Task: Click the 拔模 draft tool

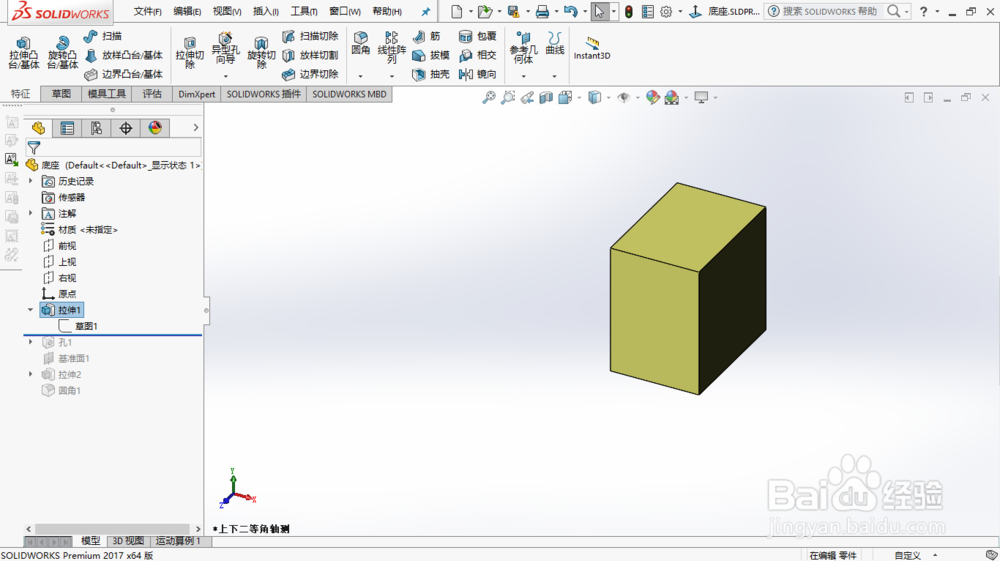Action: point(430,55)
